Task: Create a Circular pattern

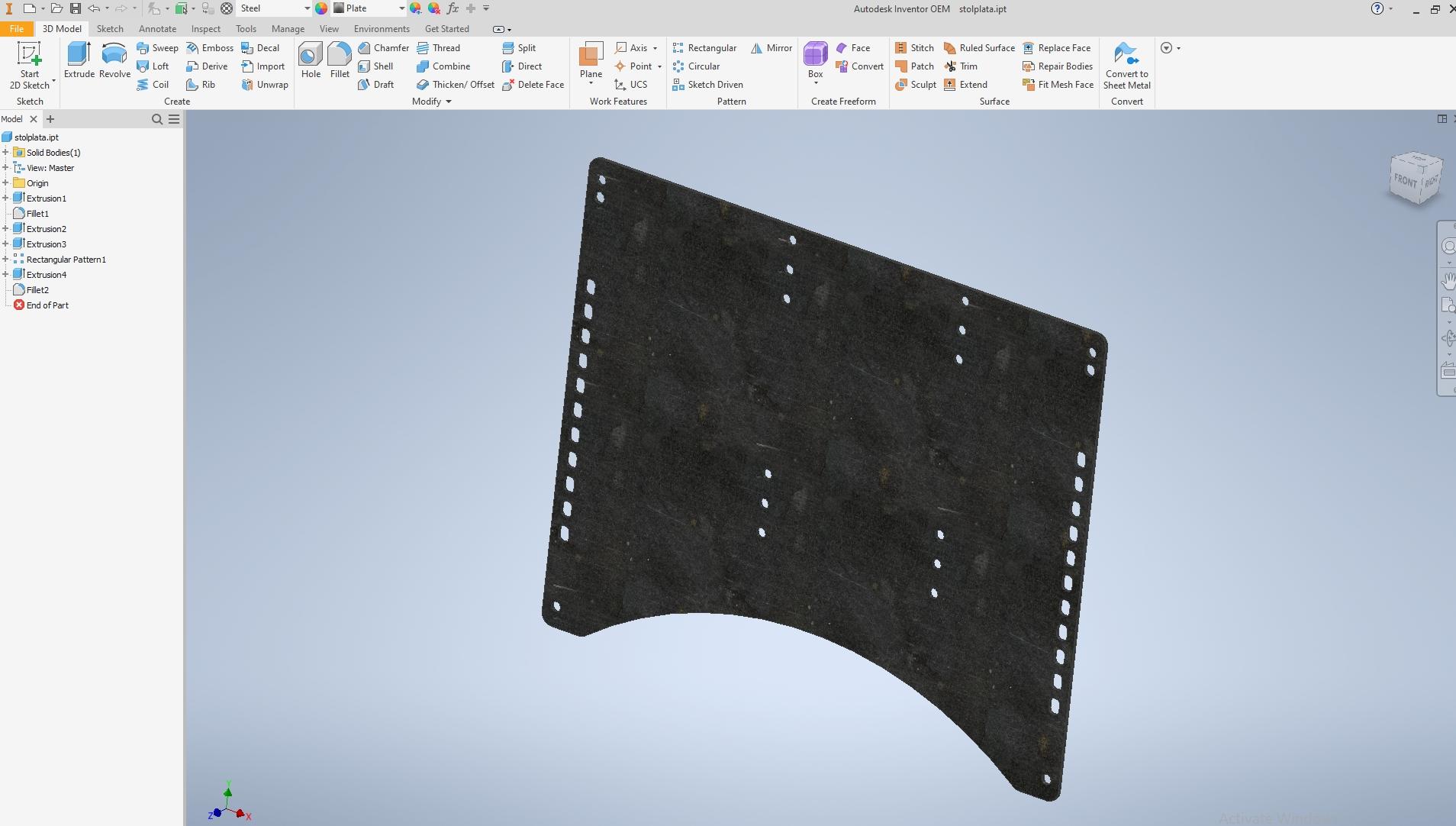Action: pos(696,66)
